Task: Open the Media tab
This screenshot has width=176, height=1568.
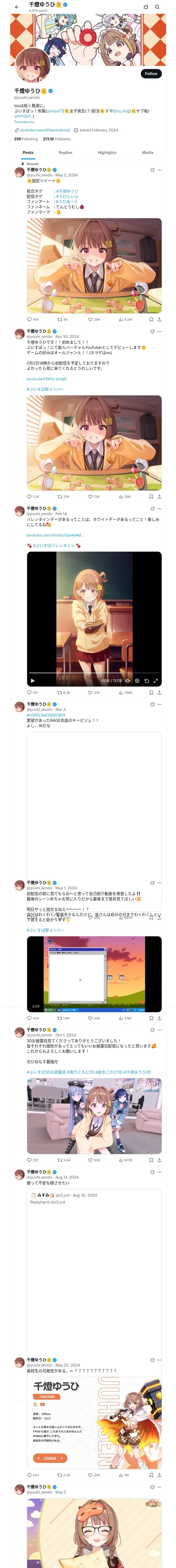Action: (x=148, y=153)
